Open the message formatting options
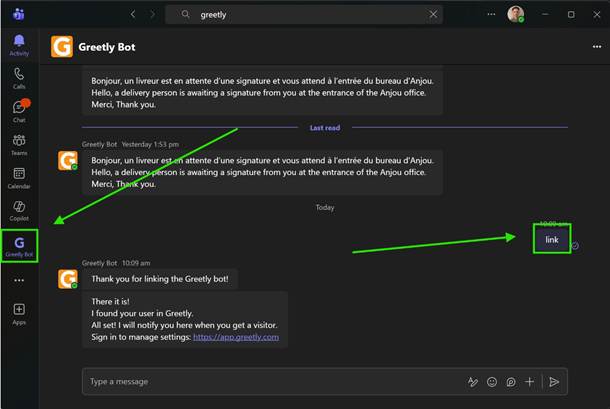The image size is (610, 409). [x=473, y=382]
